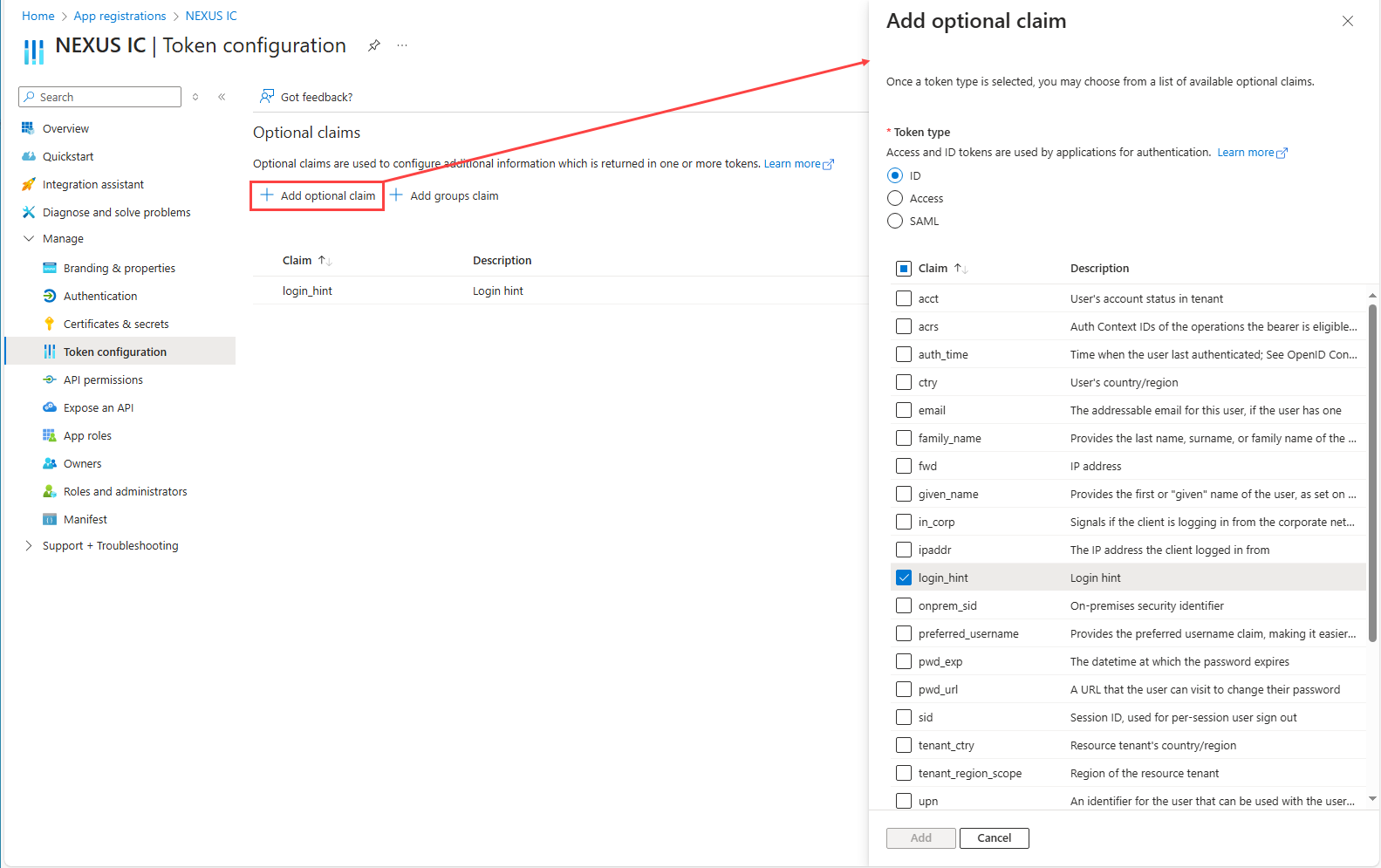Close the Add optional claim panel

[1348, 21]
